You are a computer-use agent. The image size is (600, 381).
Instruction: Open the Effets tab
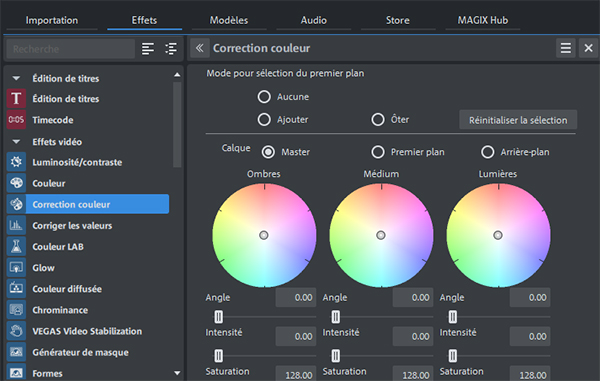pyautogui.click(x=144, y=20)
